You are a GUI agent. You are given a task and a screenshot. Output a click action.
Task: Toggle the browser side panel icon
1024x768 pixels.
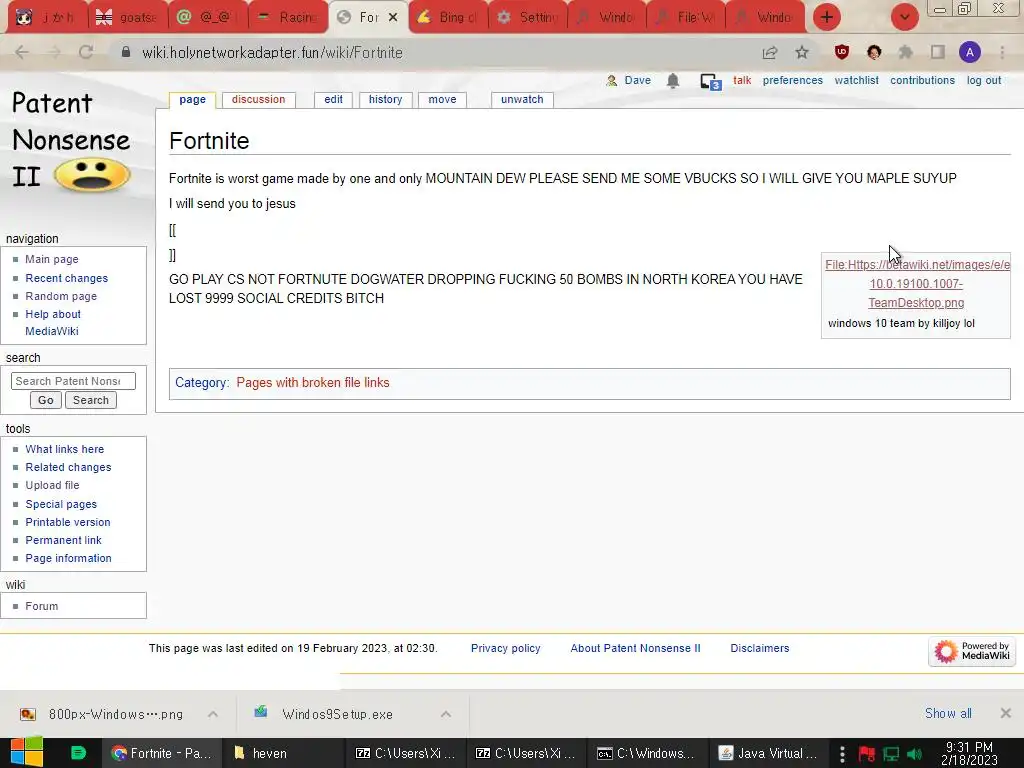(938, 52)
